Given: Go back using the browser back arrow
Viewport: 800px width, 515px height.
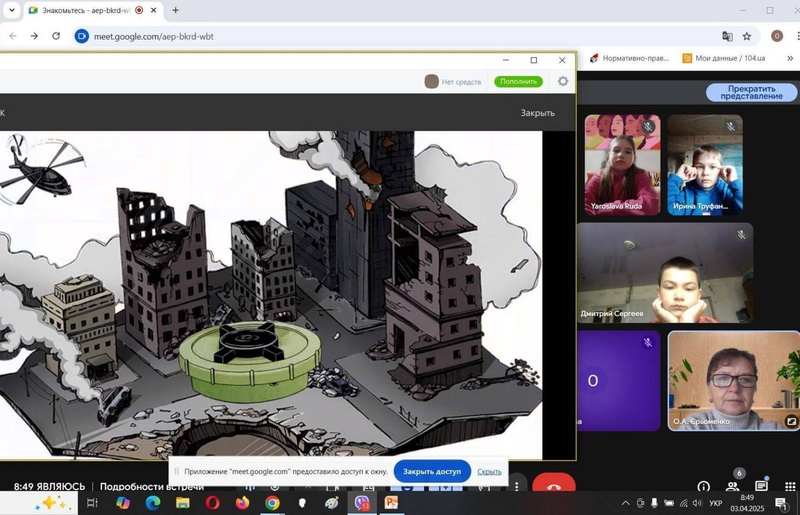Looking at the screenshot, I should click(13, 36).
